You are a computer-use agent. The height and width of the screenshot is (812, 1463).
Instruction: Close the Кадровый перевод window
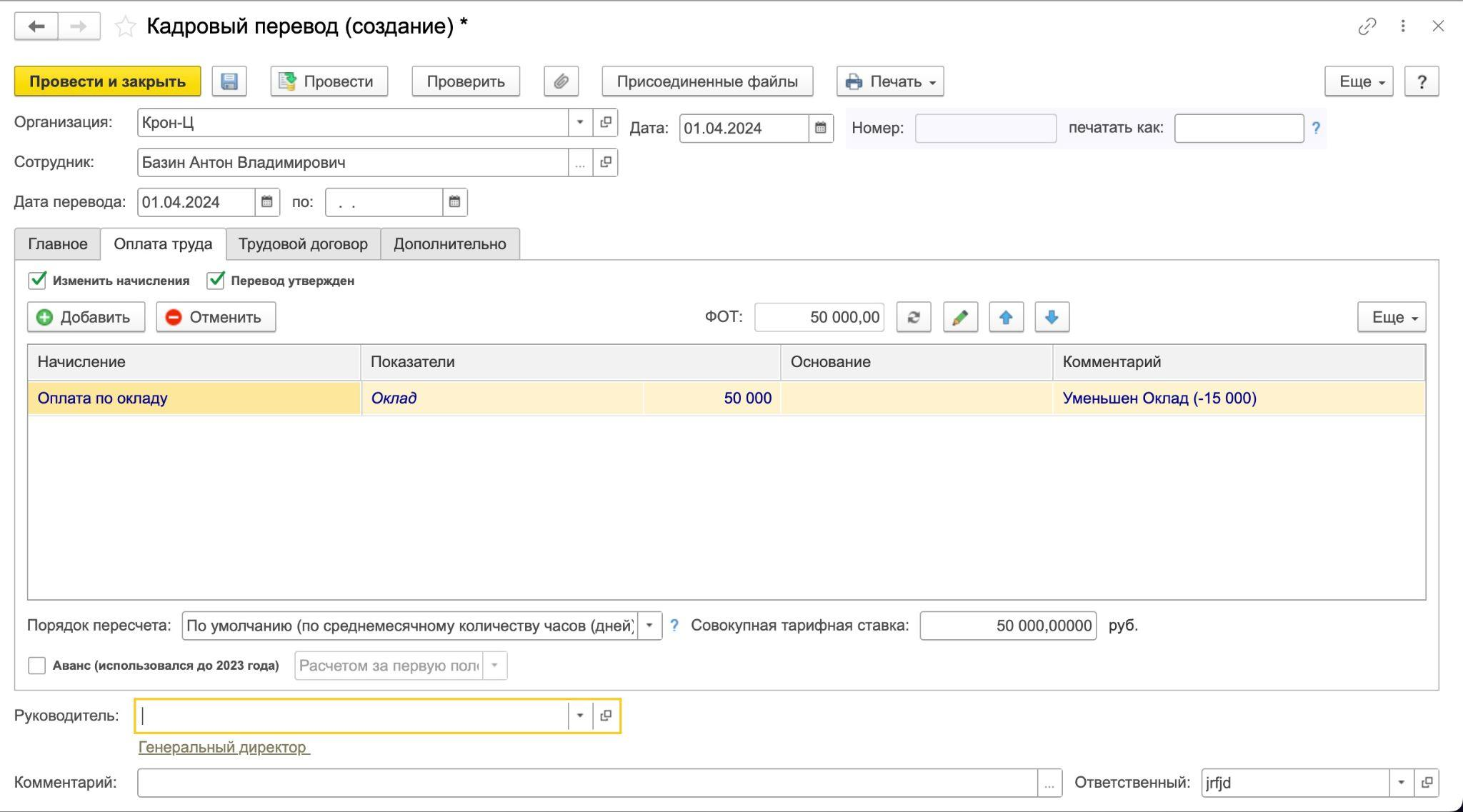[1438, 26]
